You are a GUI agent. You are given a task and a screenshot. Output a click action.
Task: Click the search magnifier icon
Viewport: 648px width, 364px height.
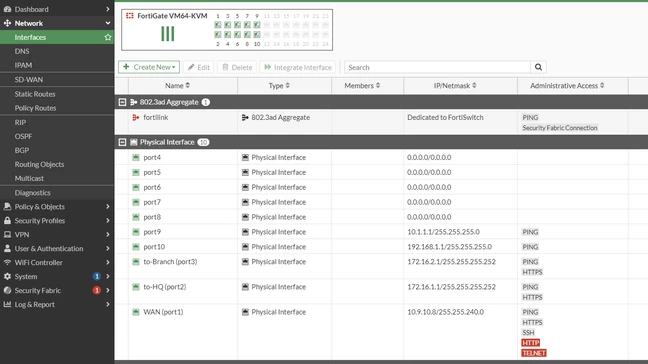(538, 67)
